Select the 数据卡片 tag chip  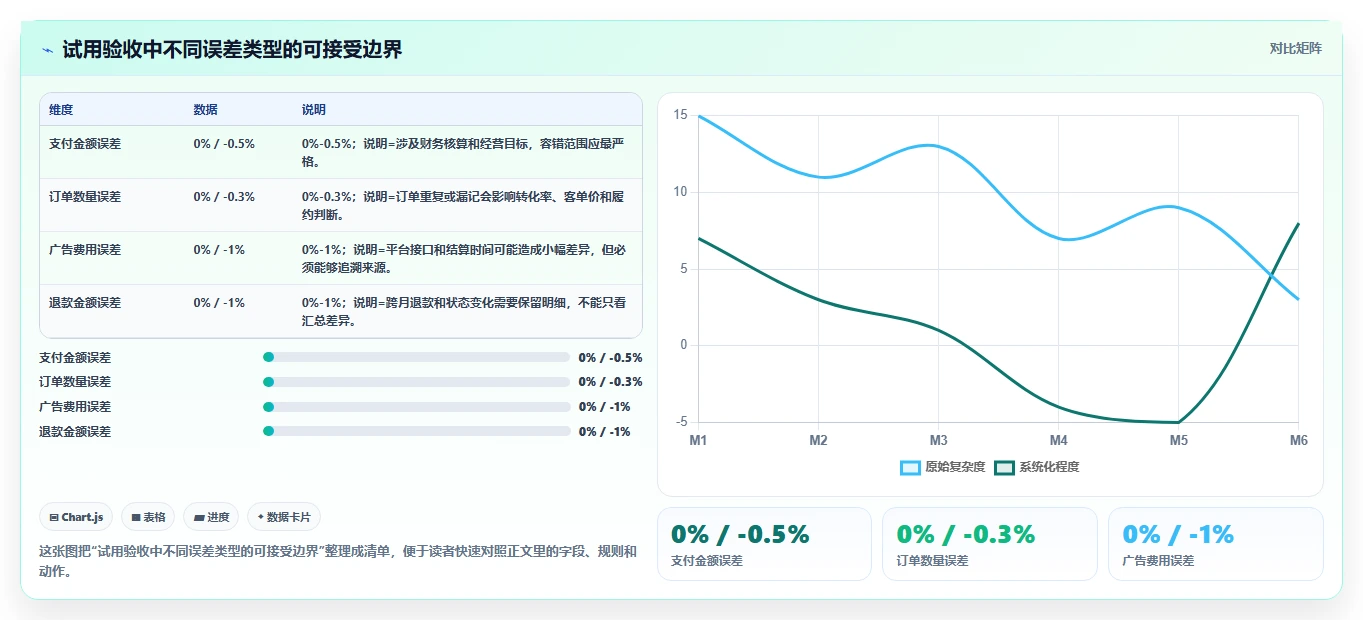click(x=284, y=517)
